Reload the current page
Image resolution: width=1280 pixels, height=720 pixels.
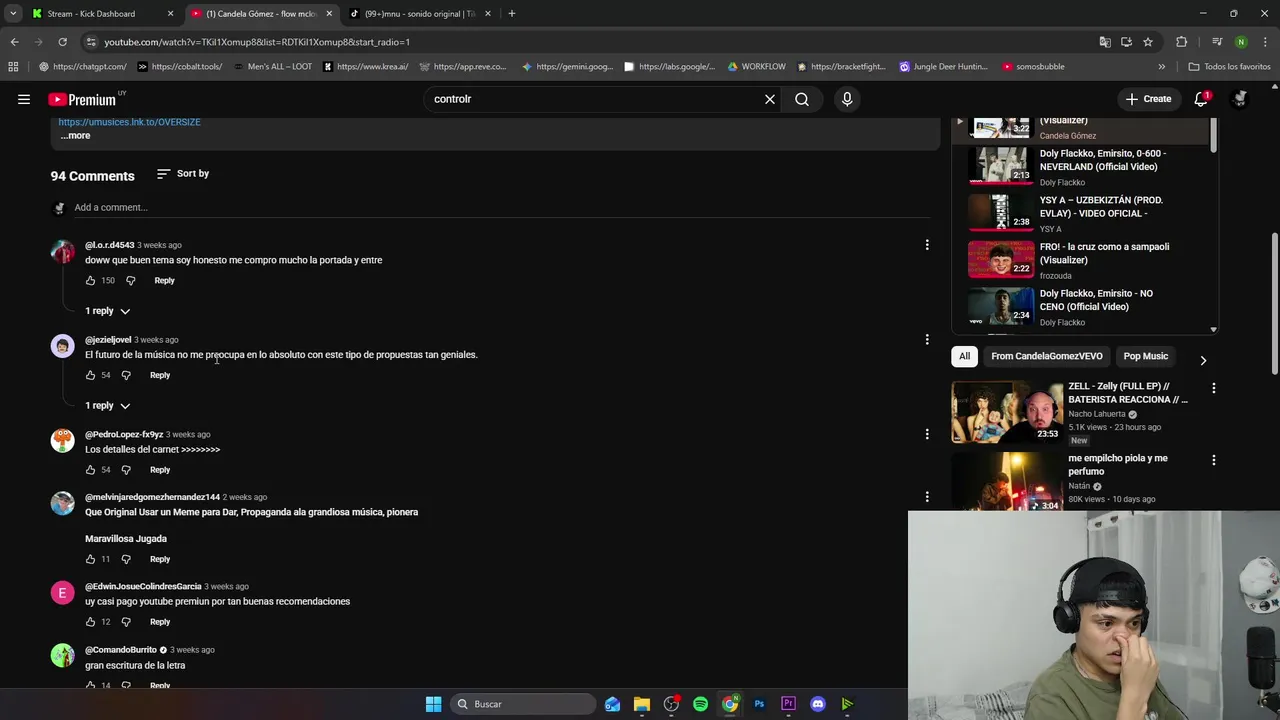pos(62,42)
